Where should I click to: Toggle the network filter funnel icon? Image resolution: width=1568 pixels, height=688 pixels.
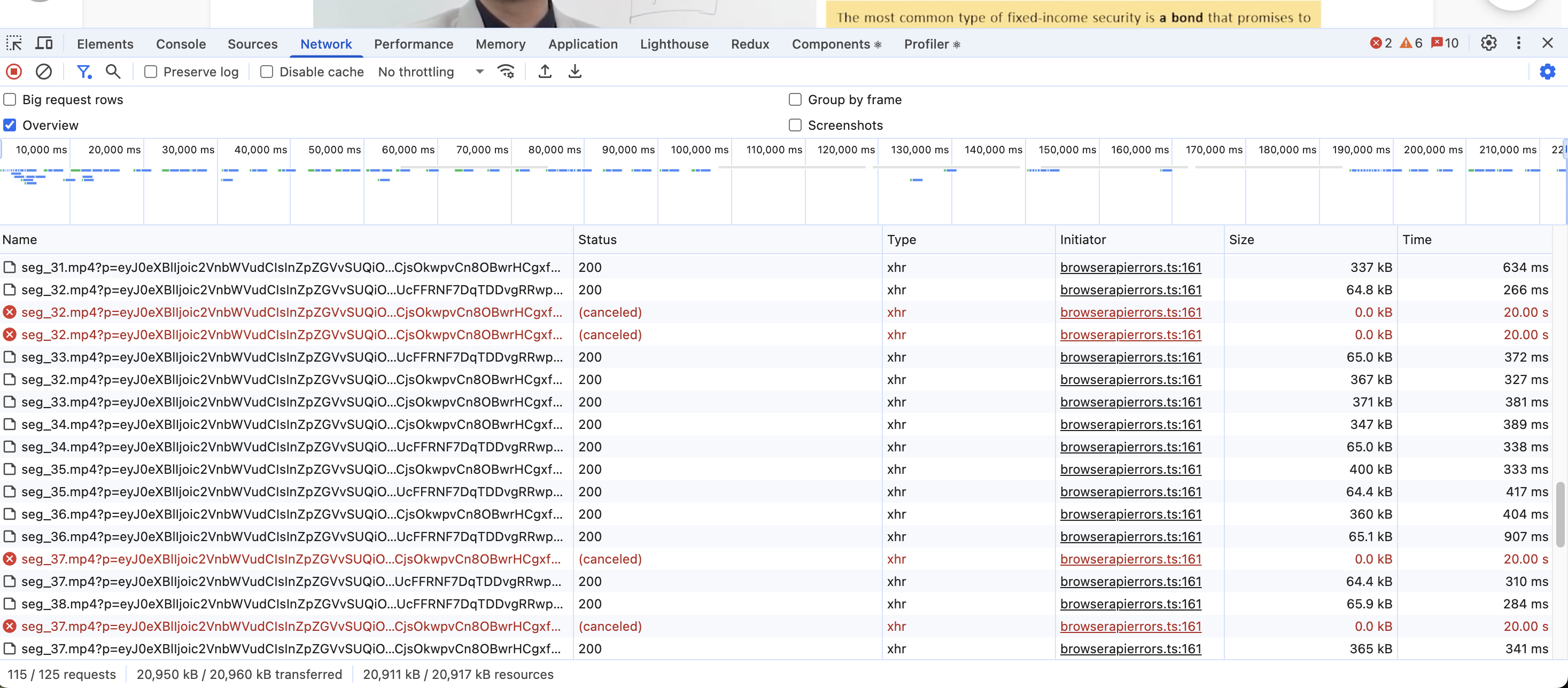[x=83, y=72]
